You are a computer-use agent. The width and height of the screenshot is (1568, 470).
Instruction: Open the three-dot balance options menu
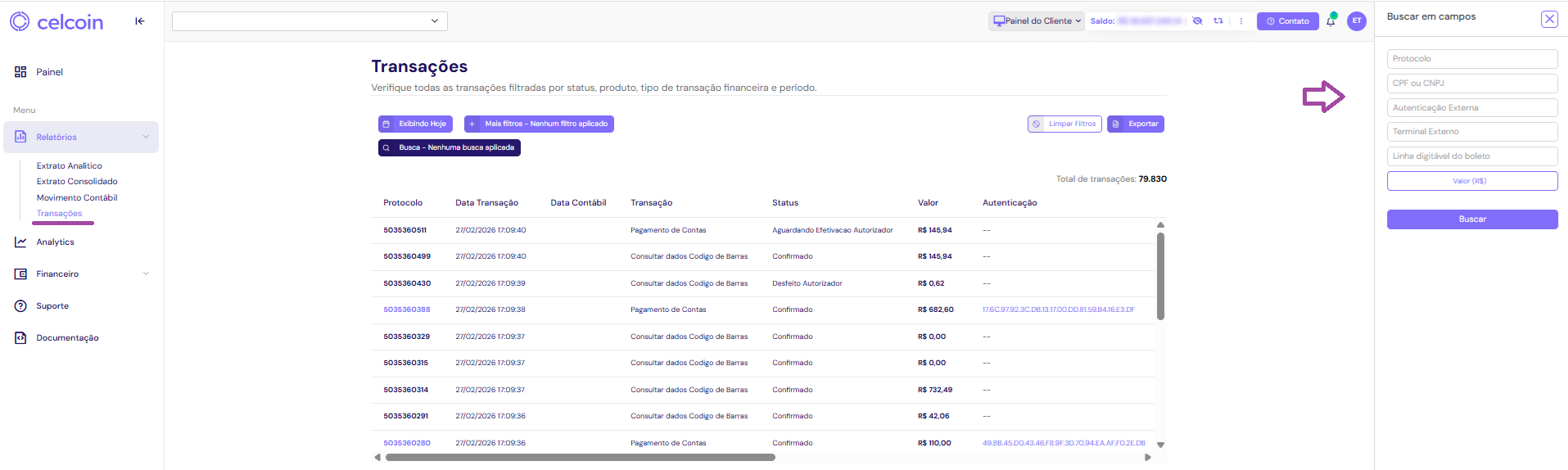pos(1241,21)
